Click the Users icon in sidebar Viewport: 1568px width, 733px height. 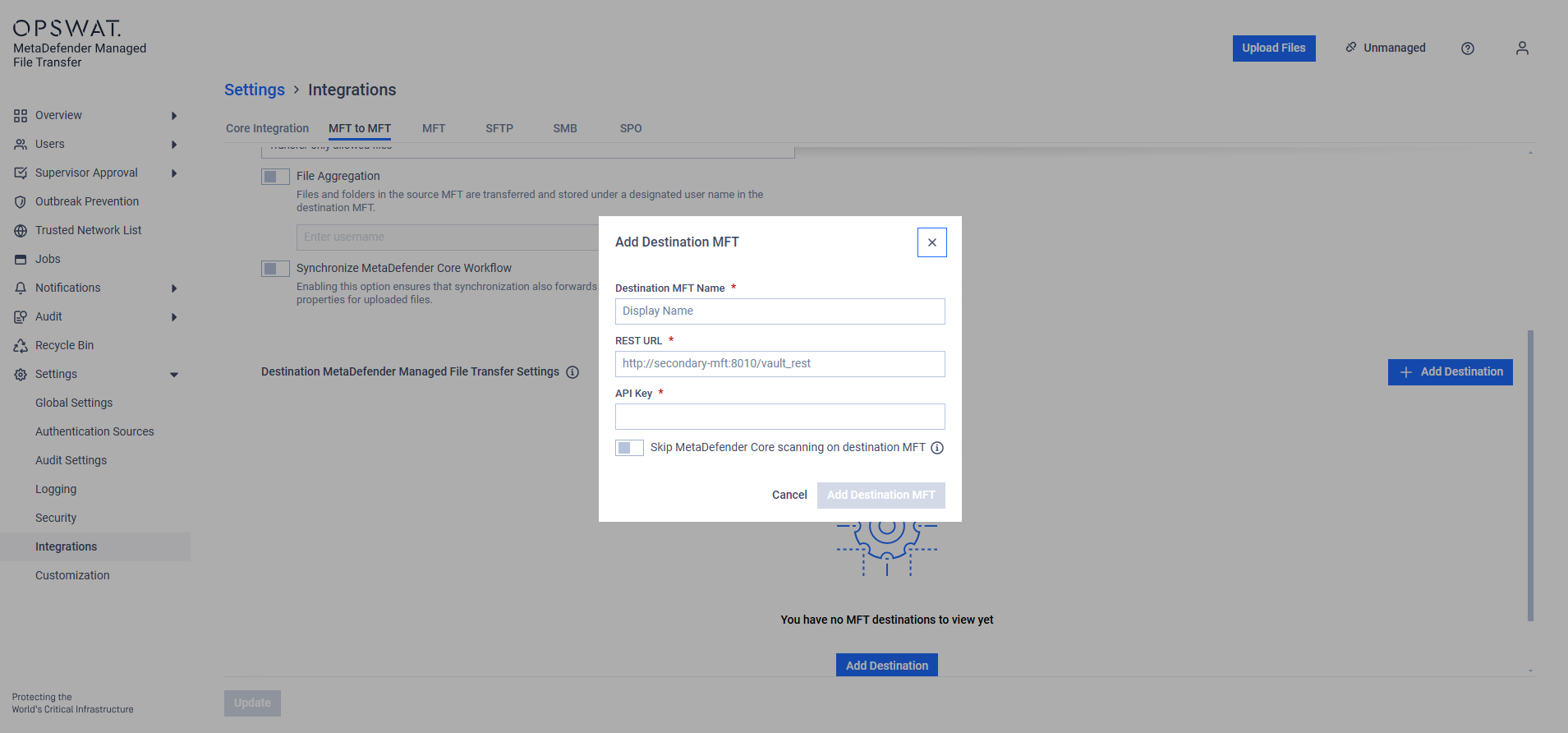[21, 145]
